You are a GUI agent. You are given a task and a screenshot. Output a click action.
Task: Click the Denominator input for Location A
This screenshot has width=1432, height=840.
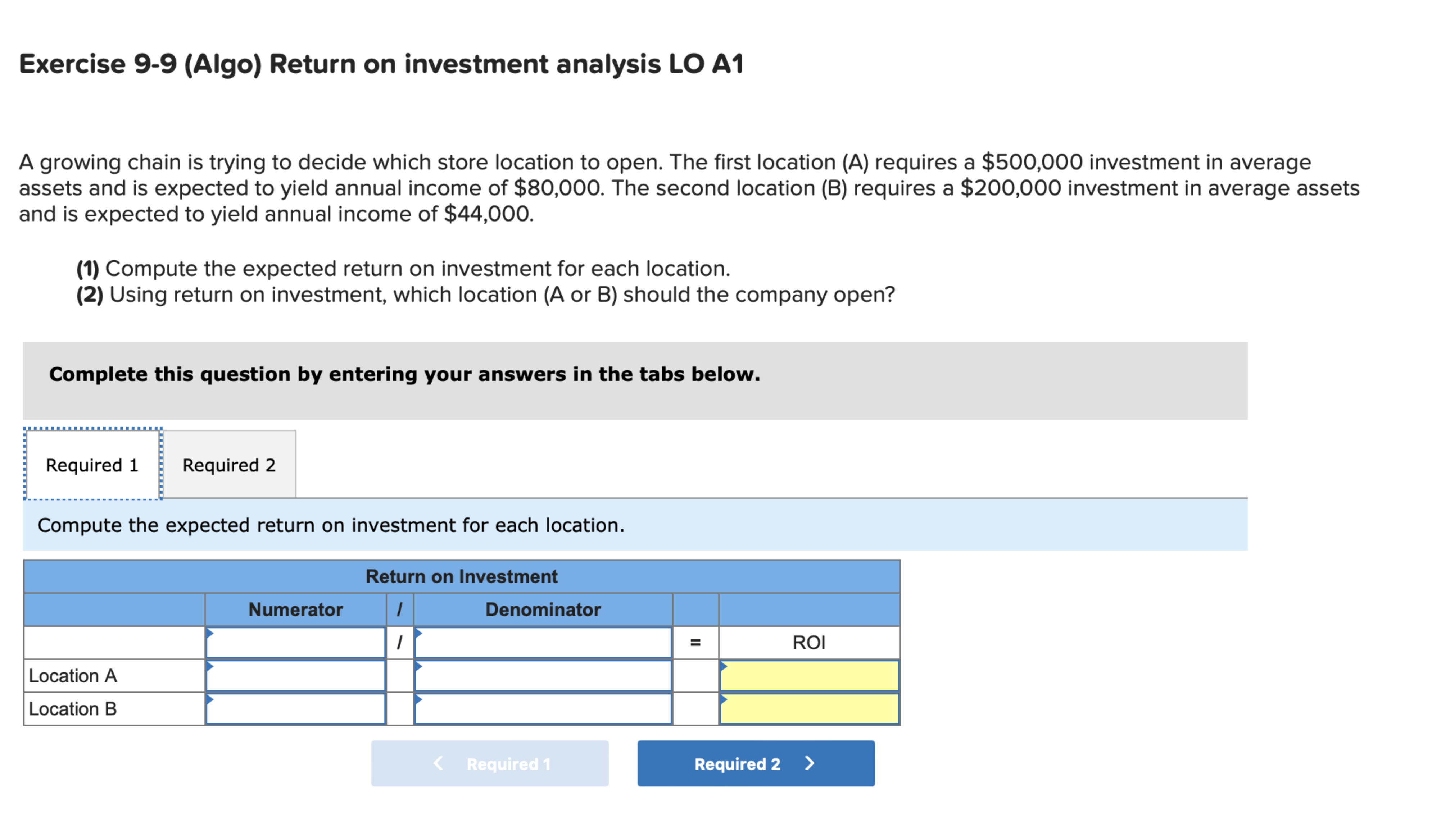coord(543,676)
